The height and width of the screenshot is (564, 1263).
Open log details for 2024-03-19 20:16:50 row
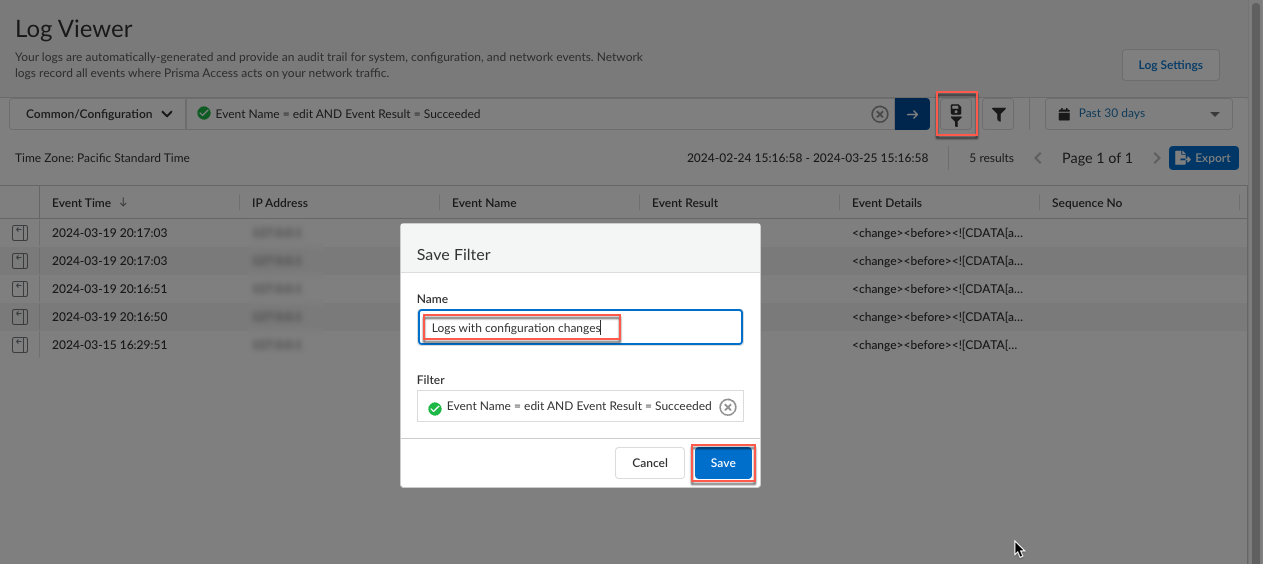(x=20, y=317)
